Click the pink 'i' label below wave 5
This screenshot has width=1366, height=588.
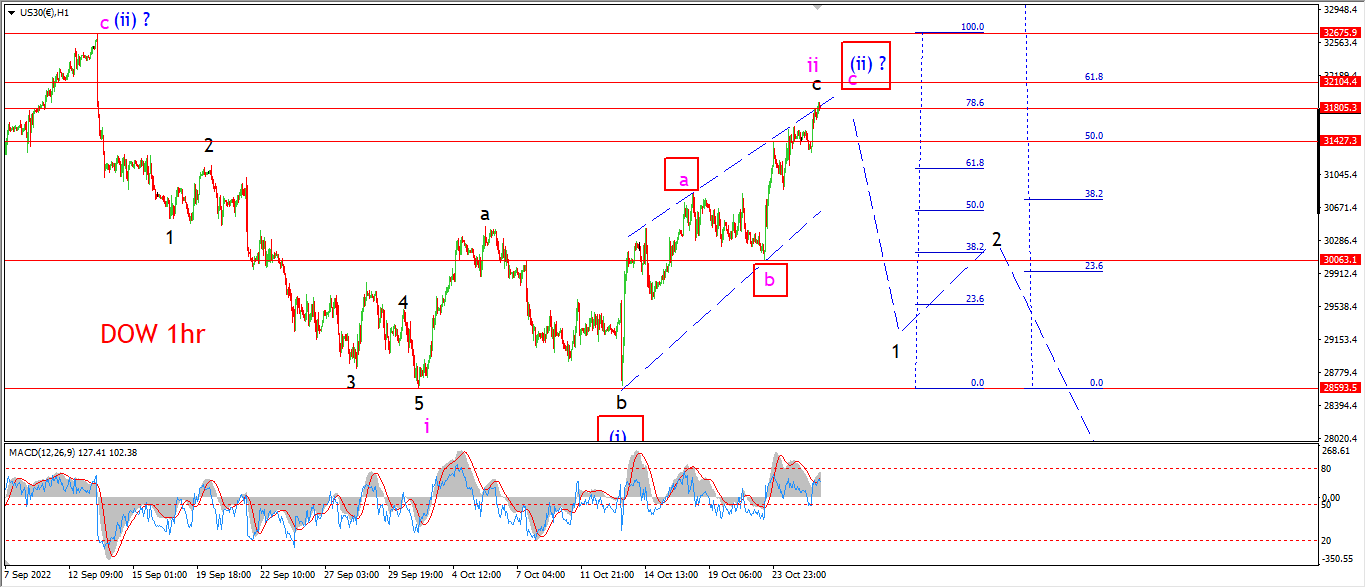coord(427,426)
